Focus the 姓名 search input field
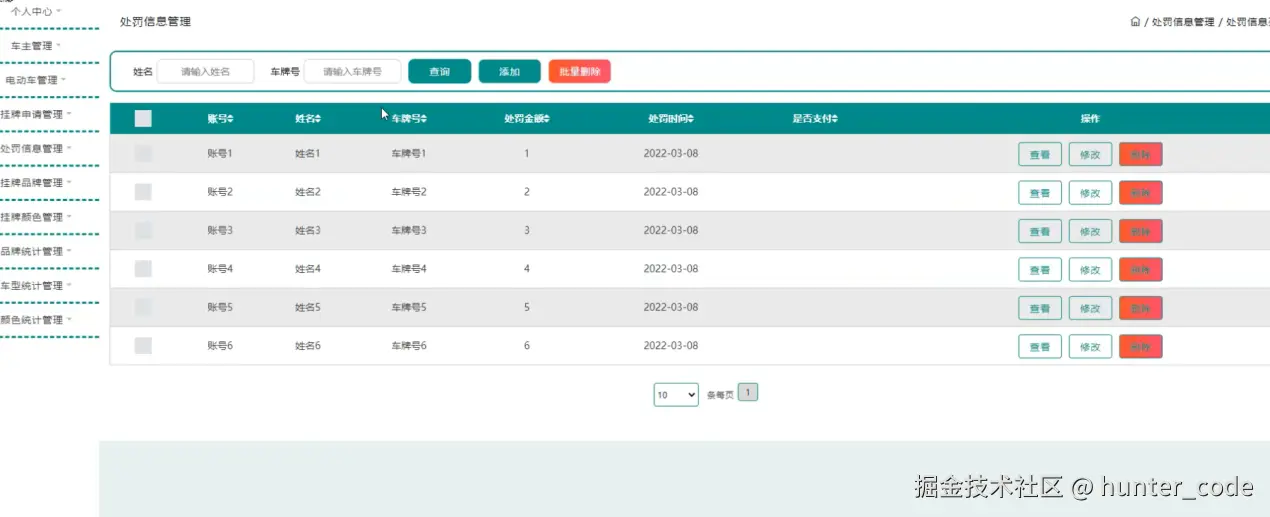1270x517 pixels. (x=205, y=72)
